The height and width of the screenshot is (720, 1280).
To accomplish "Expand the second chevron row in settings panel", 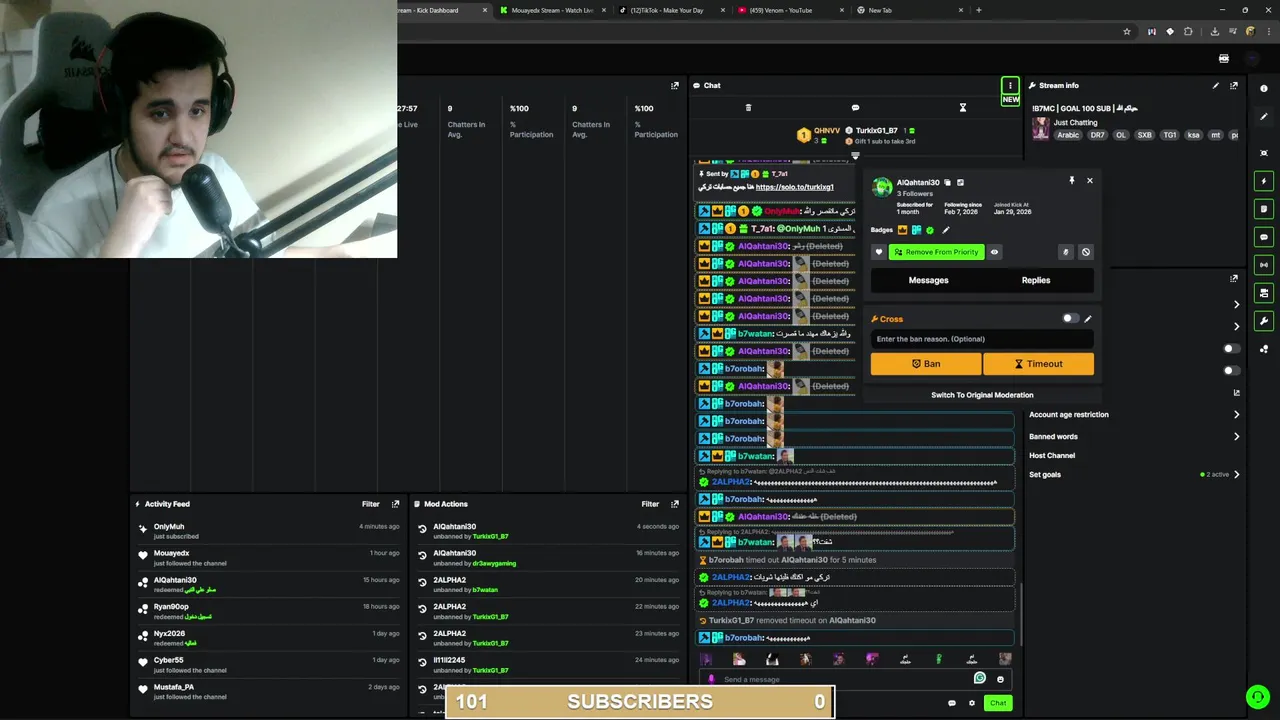I will [1236, 326].
